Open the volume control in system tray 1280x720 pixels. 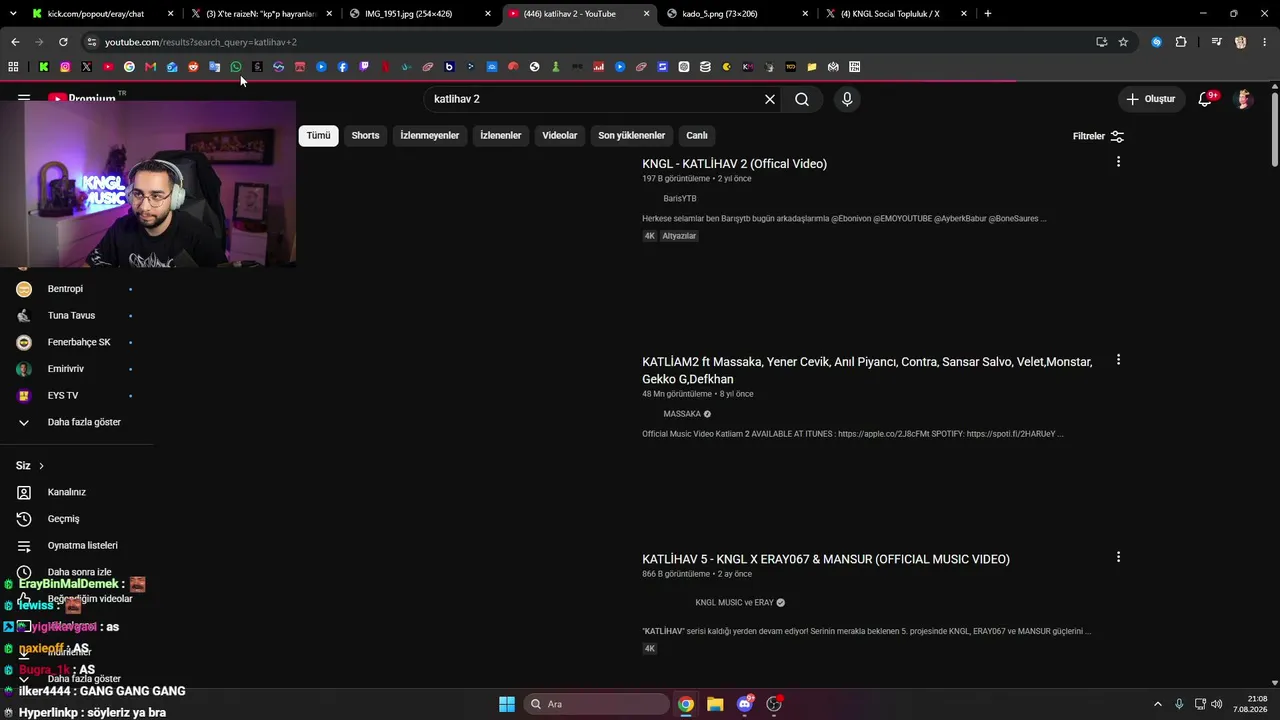(x=1216, y=704)
